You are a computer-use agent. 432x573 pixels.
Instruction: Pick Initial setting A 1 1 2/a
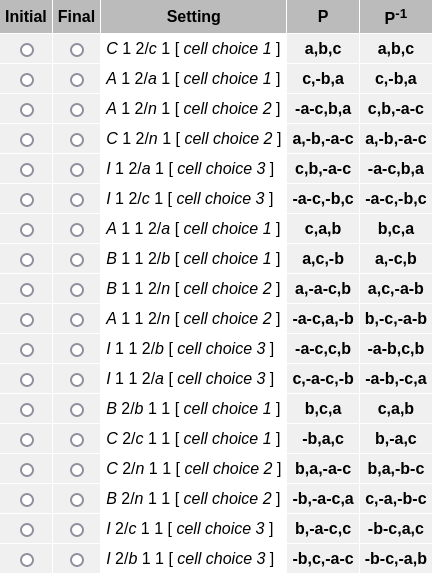click(27, 229)
